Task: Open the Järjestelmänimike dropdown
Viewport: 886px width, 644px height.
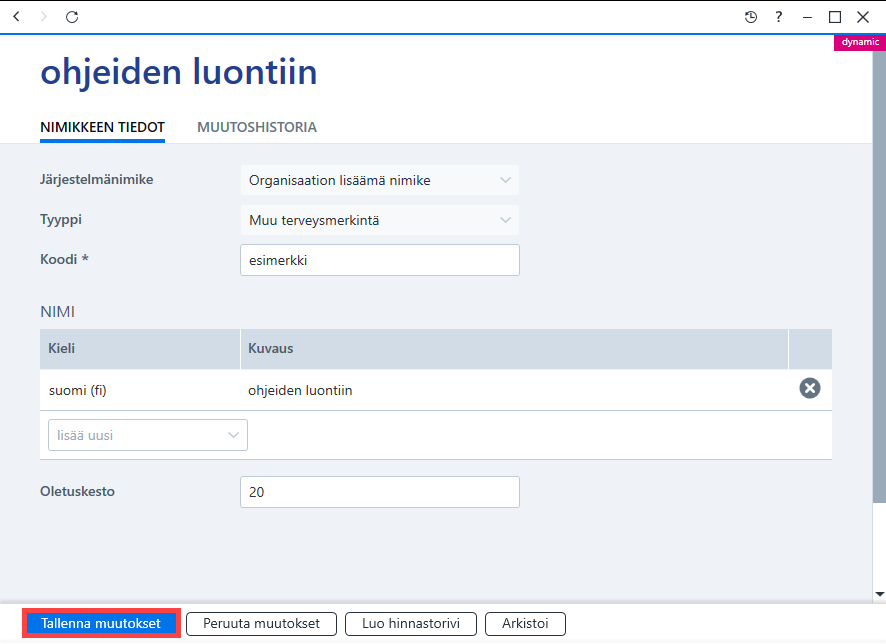Action: click(x=380, y=180)
